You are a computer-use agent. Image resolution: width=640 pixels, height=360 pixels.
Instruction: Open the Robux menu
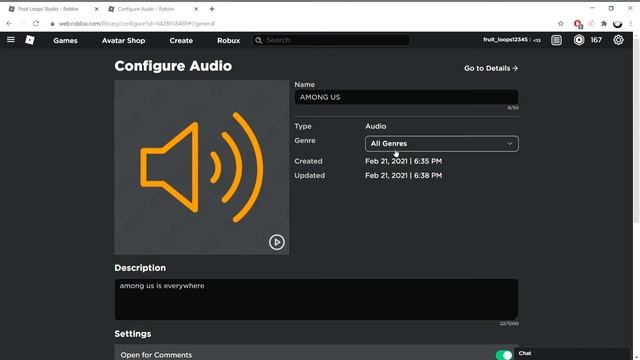[229, 40]
